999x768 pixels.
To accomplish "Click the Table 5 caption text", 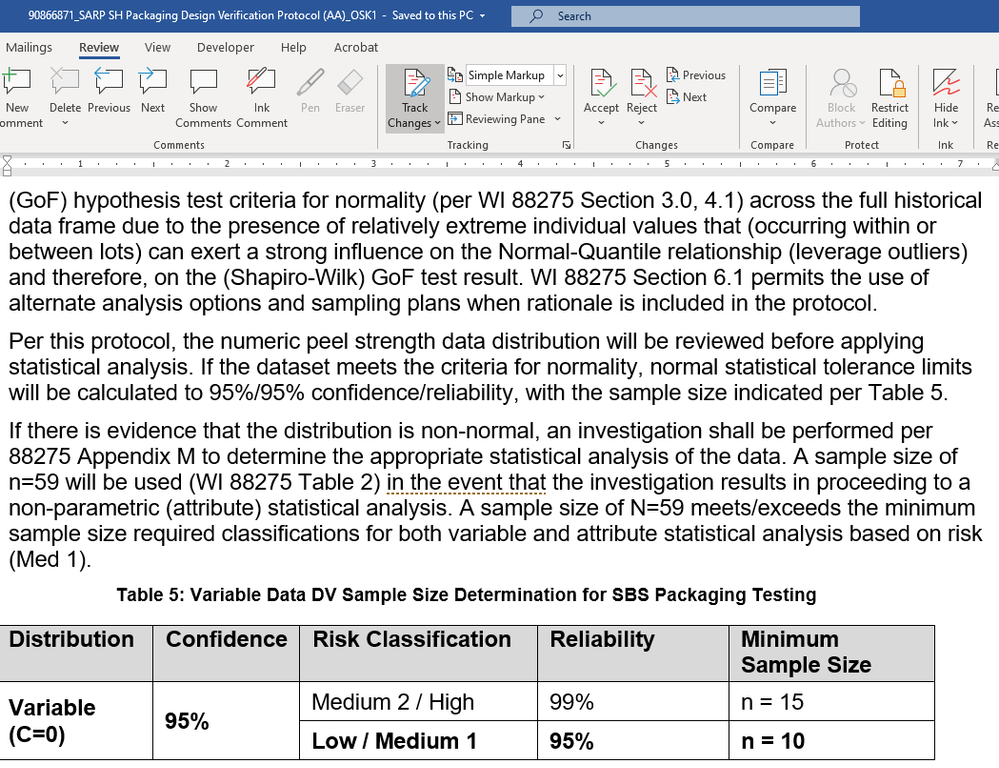I will coord(466,595).
